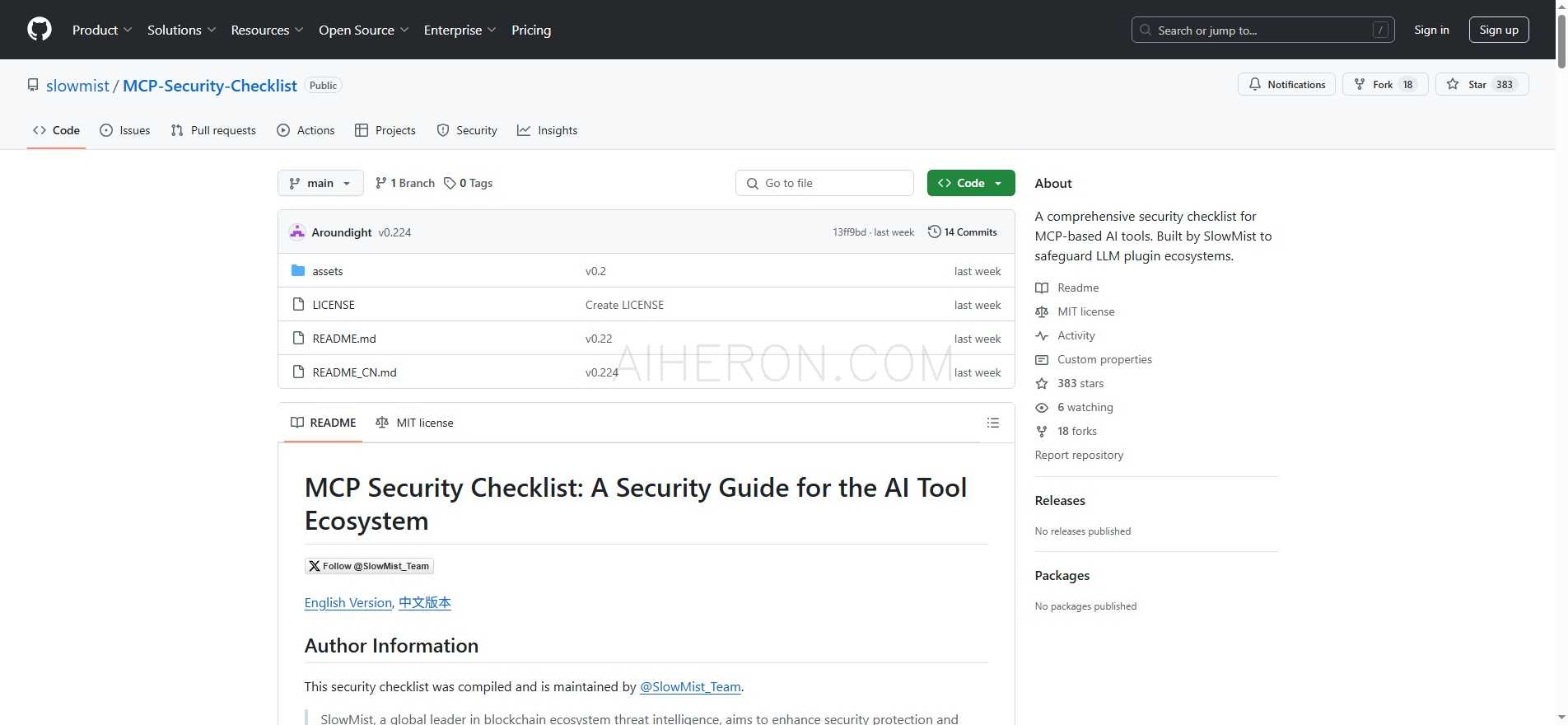Click the README_CN.md file icon
The height and width of the screenshot is (725, 1568).
298,372
